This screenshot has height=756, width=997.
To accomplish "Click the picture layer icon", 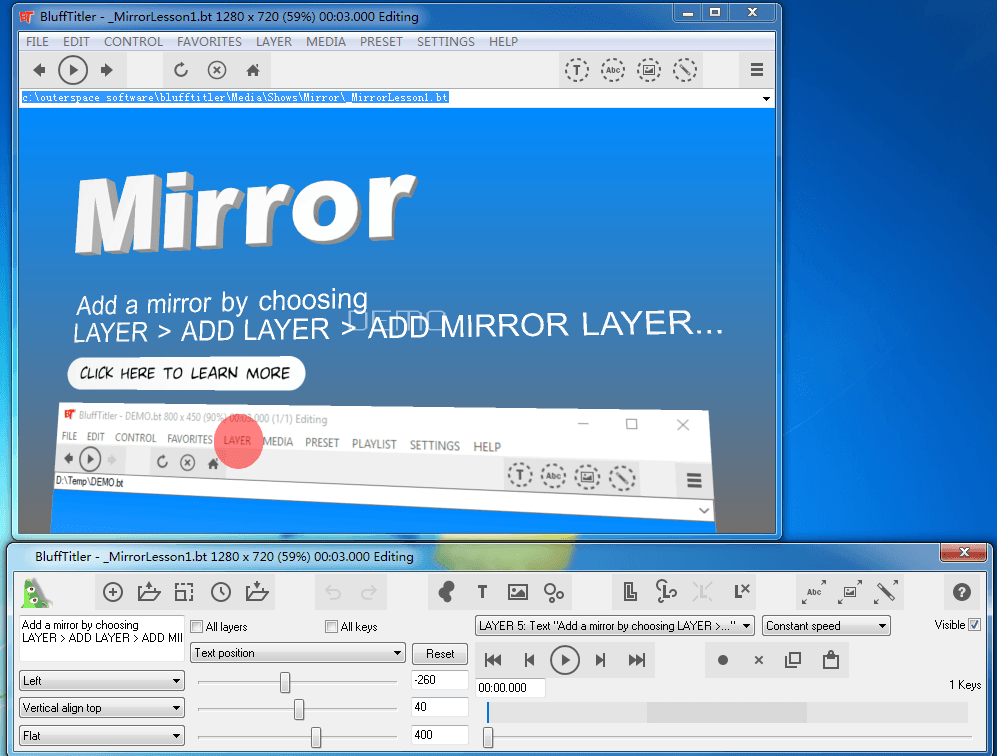I will (517, 592).
